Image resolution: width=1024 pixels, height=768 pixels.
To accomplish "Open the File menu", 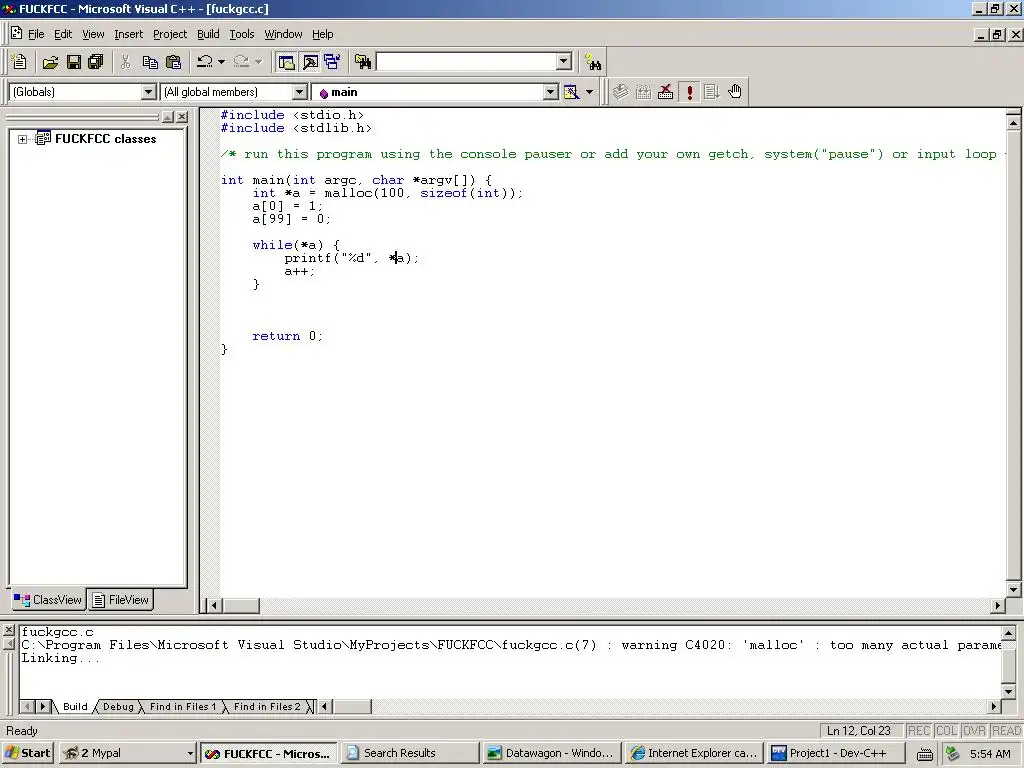I will [36, 34].
